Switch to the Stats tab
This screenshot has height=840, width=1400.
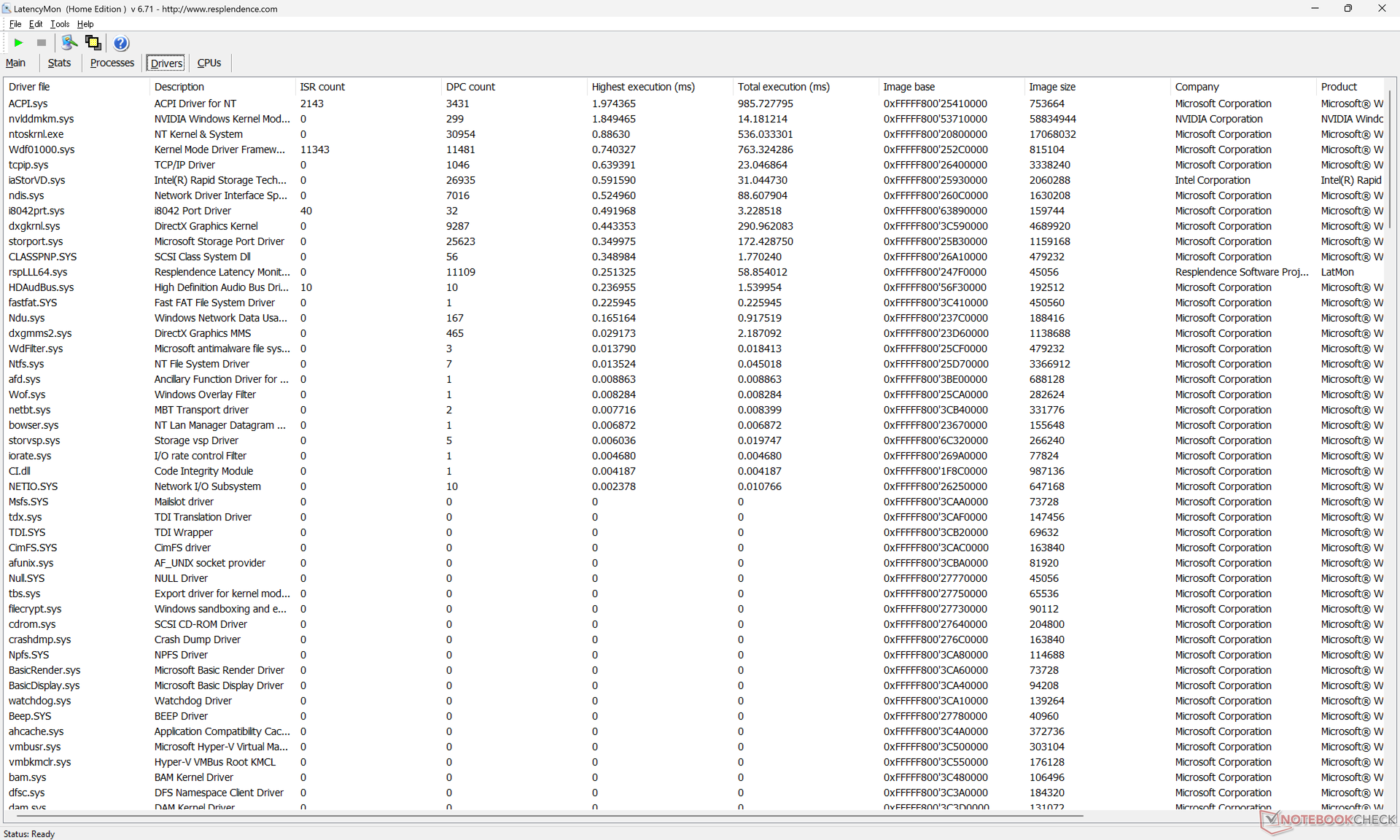point(59,63)
